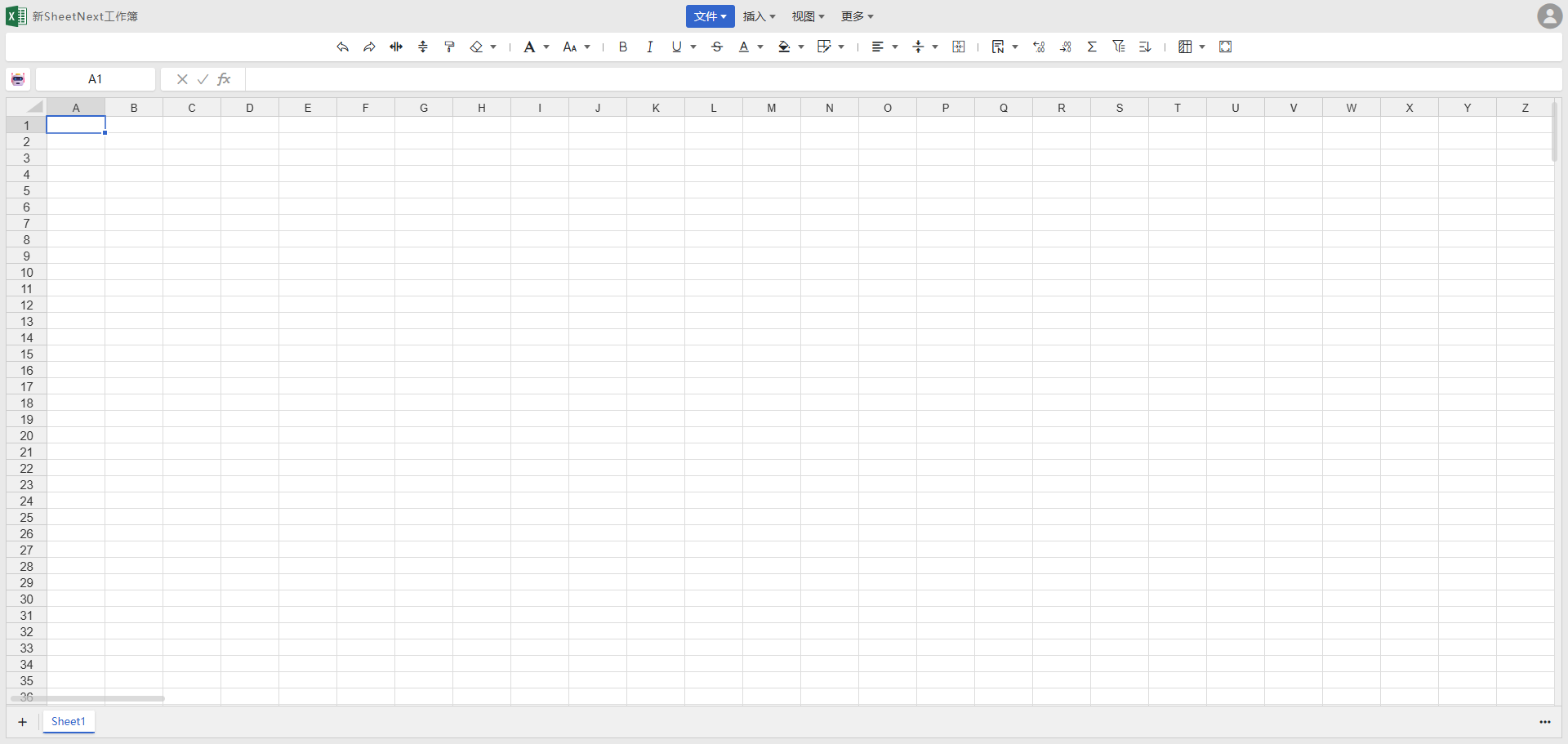Select the format painter icon

[449, 47]
